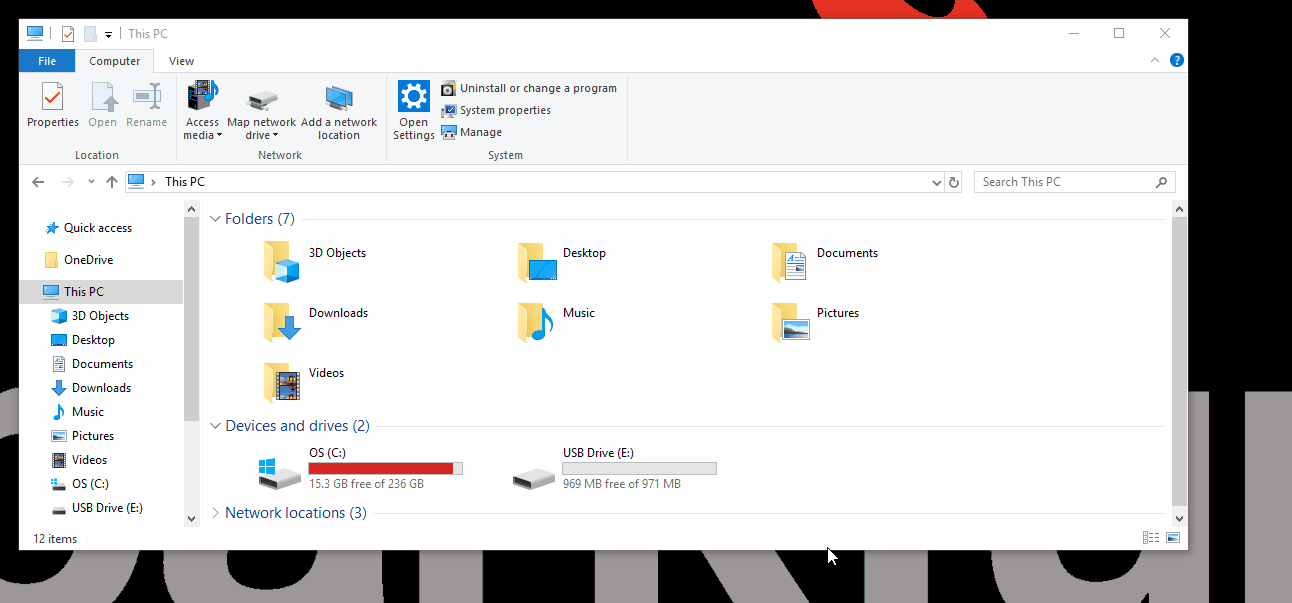Click Uninstall or change a program
Viewport: 1292px width, 603px height.
[x=537, y=88]
